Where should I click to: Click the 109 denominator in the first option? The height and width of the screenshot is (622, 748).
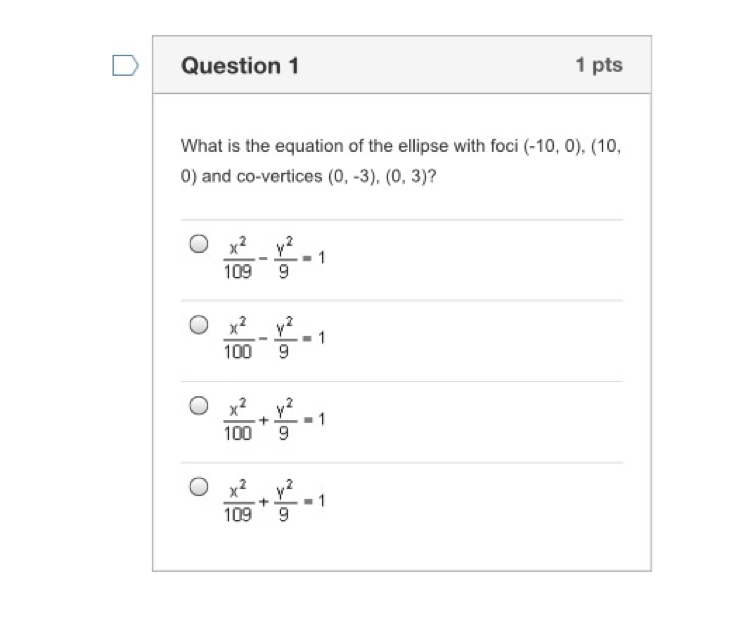click(238, 272)
